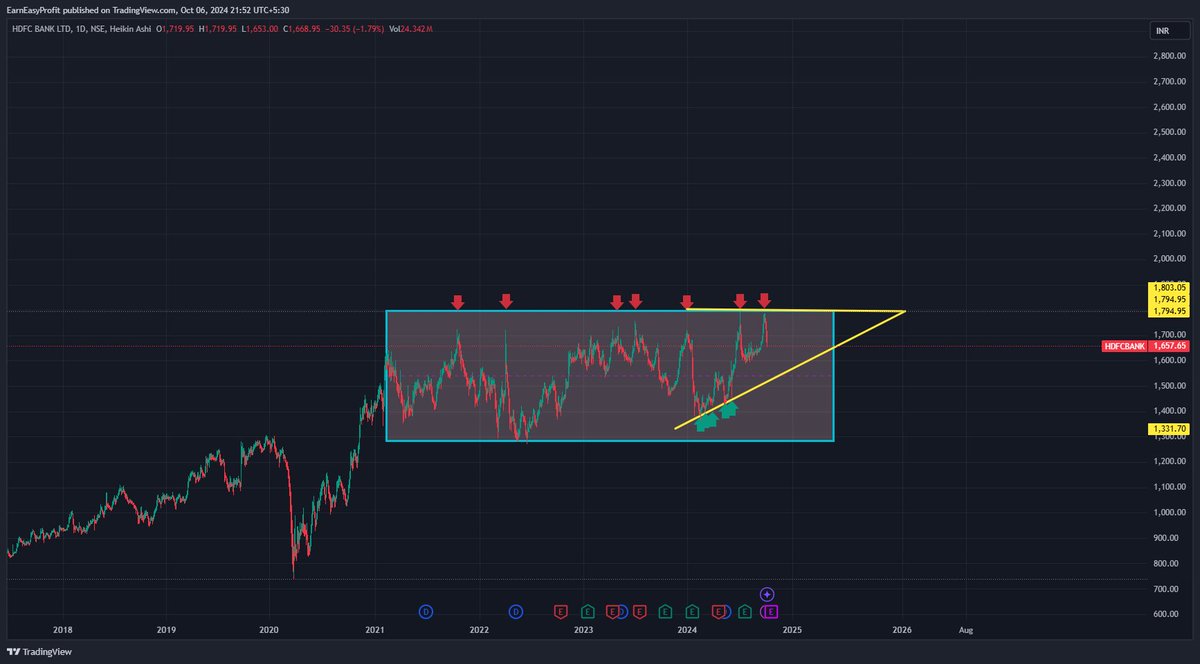Open the green earnings E marker nearest the 2023 label
1200x664 pixels.
(x=588, y=612)
